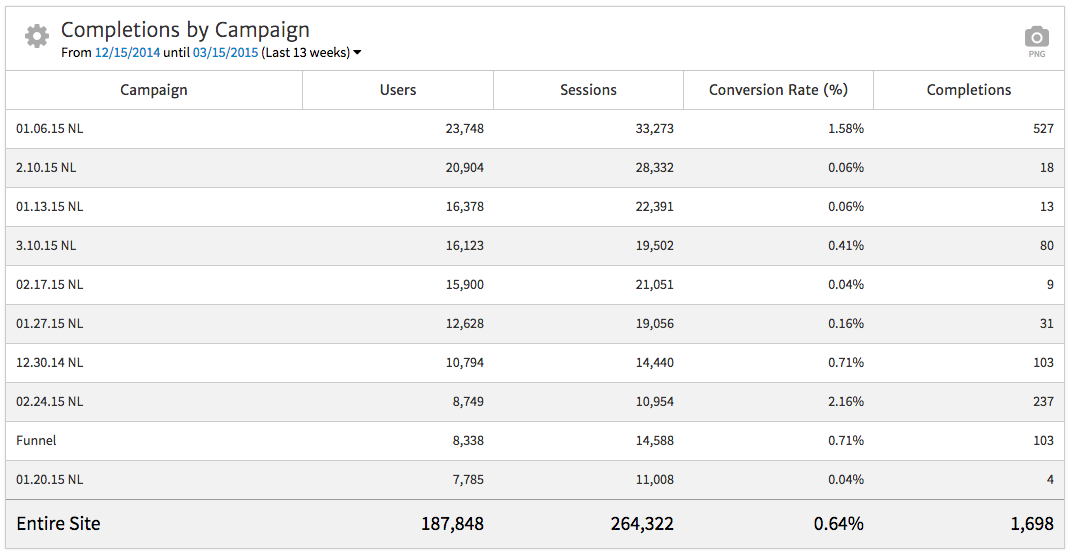Sort by the Users column header

pos(397,90)
